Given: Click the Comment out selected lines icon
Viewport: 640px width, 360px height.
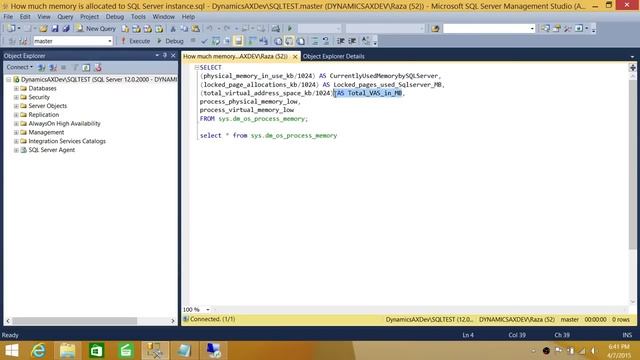Looking at the screenshot, I should [x=315, y=41].
